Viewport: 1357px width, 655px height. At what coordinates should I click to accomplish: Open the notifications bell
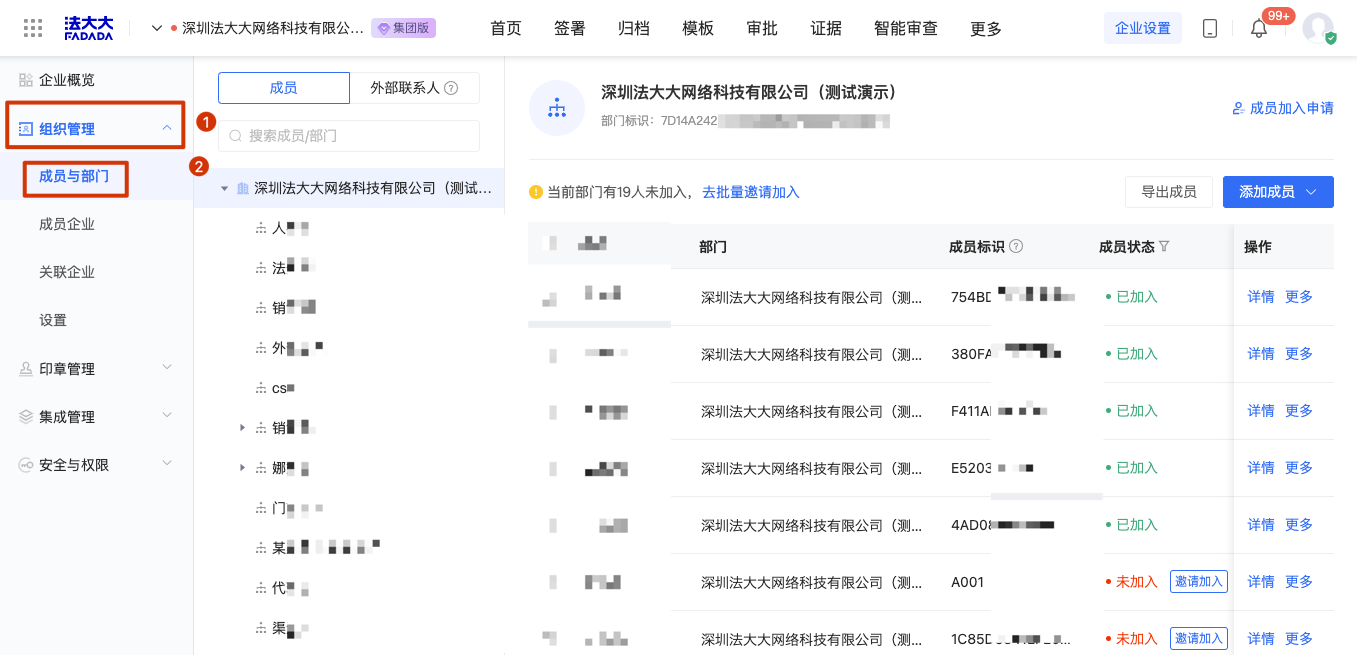pos(1259,28)
